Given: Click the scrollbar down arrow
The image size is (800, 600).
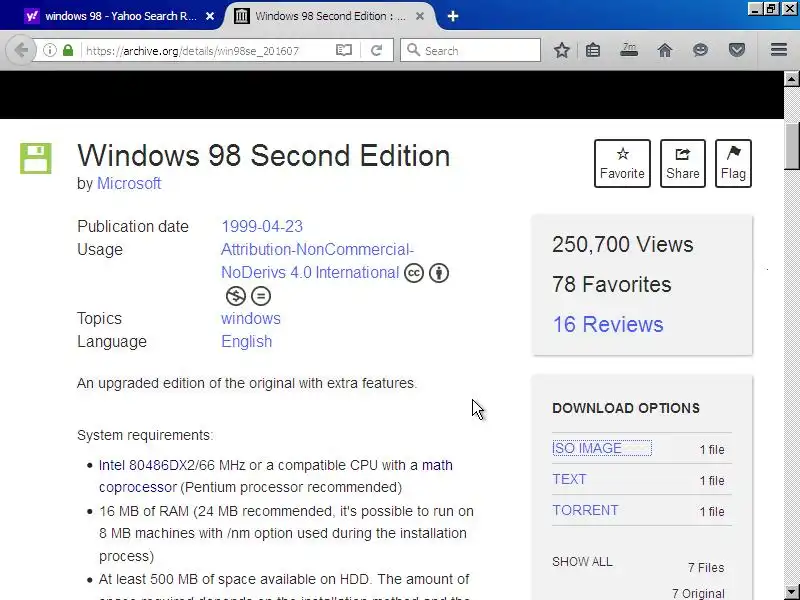Looking at the screenshot, I should [791, 592].
